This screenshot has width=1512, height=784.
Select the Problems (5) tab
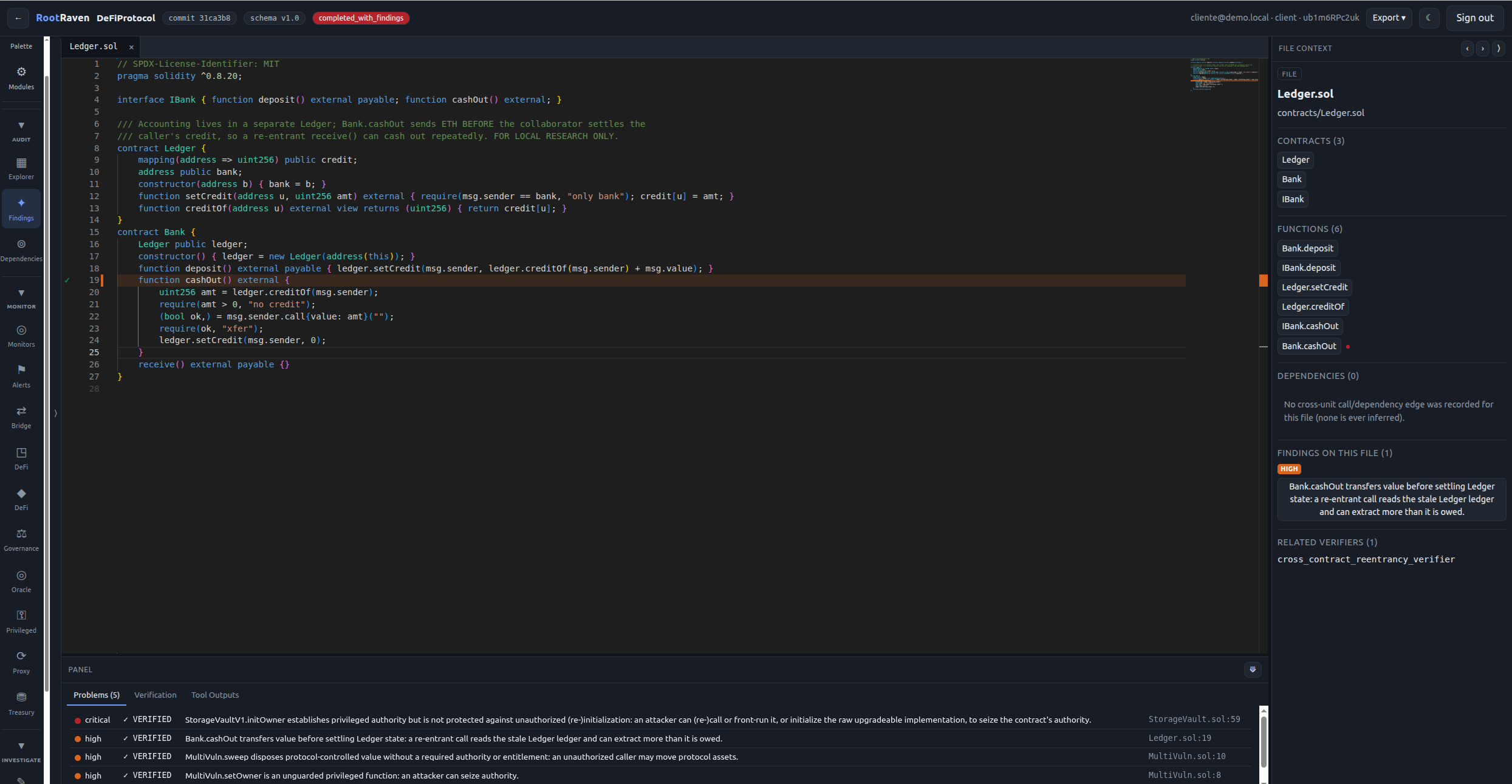(97, 695)
